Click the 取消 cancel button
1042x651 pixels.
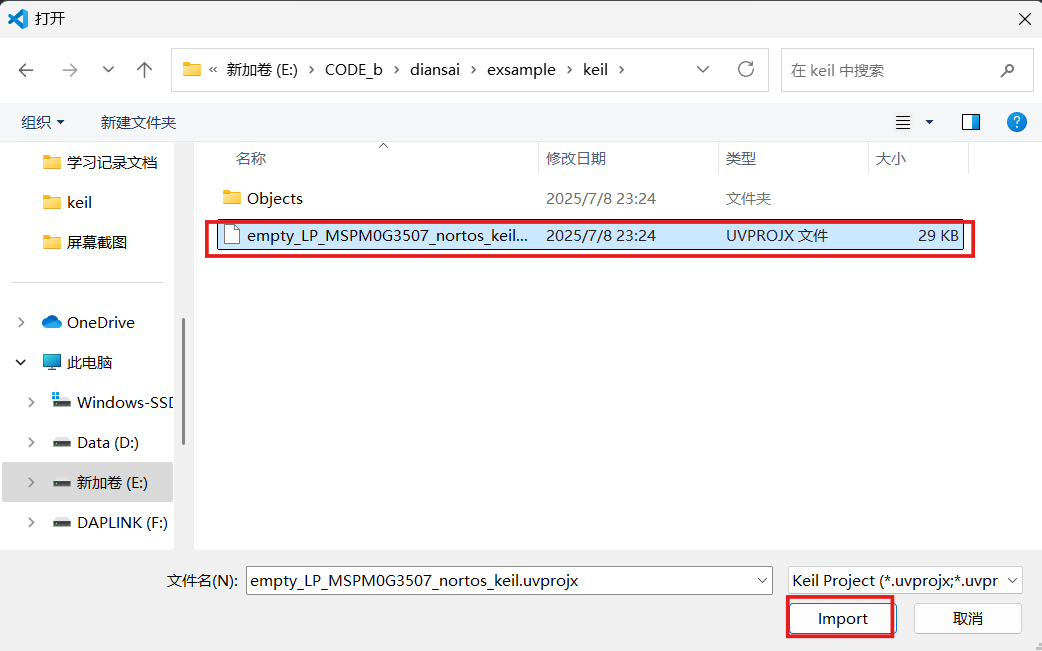967,618
